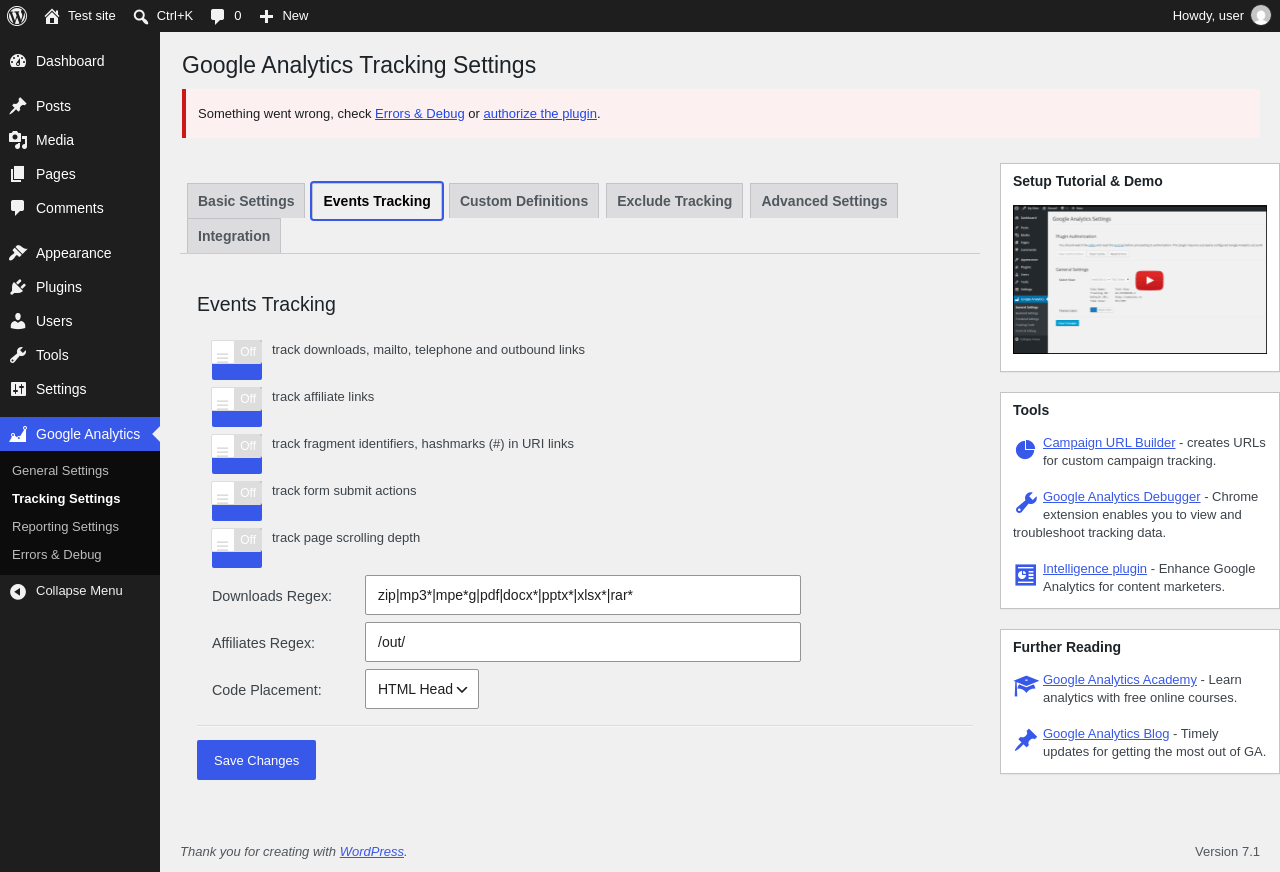Open Reporting Settings submenu item
The width and height of the screenshot is (1280, 872).
pos(65,526)
